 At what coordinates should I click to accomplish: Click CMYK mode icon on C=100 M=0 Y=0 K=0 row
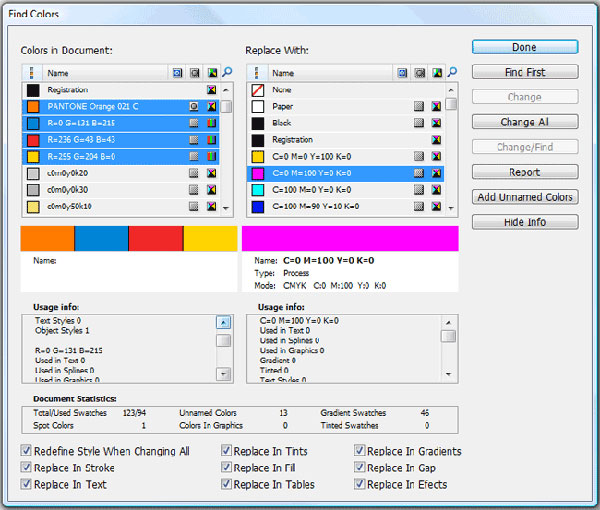coord(436,190)
